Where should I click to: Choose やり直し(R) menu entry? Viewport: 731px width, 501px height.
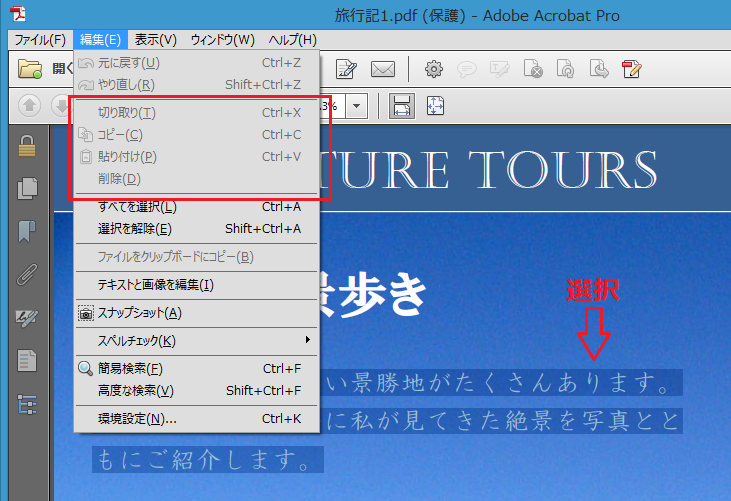(197, 84)
